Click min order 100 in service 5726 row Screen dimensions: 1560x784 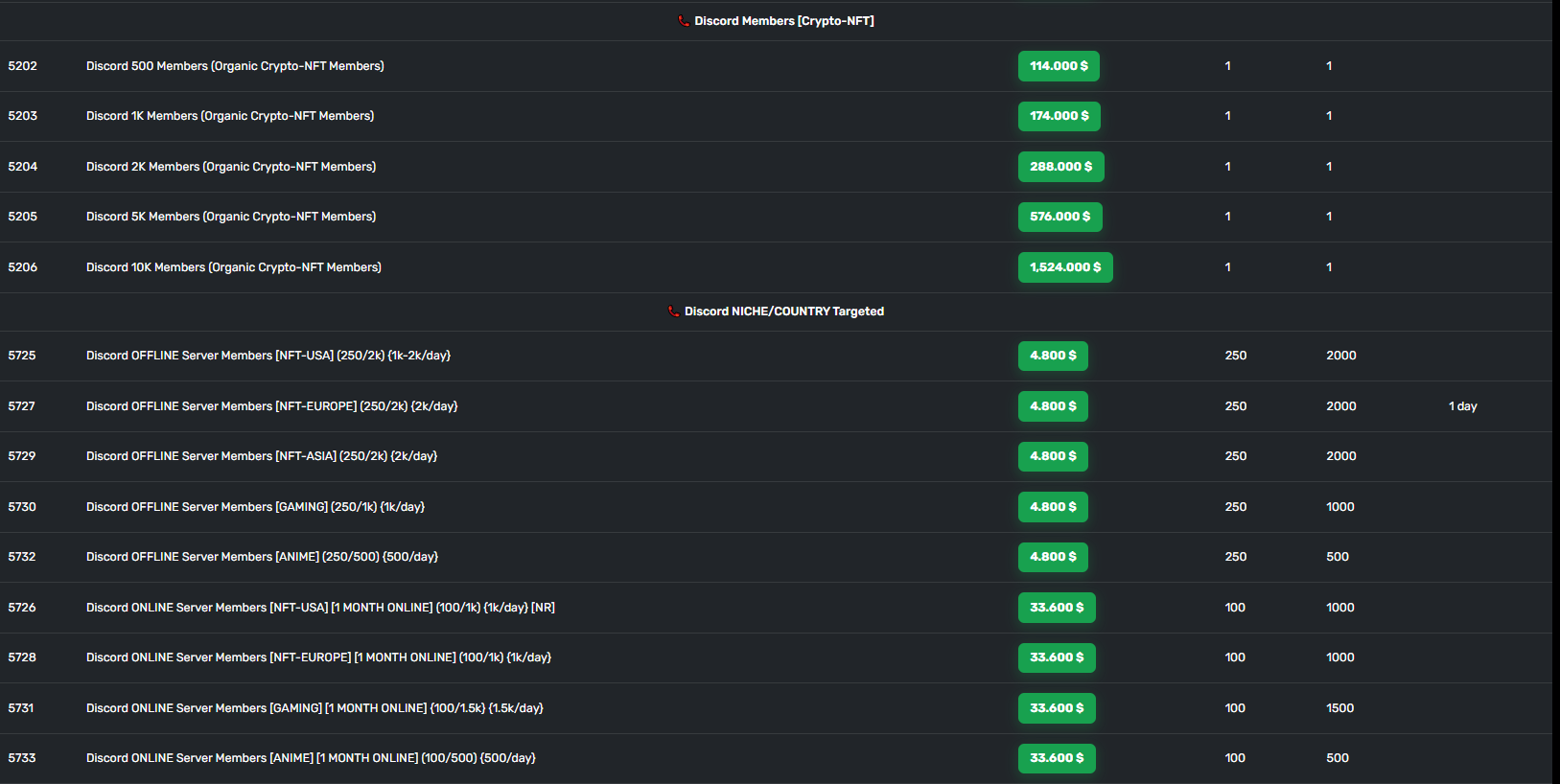[1235, 608]
